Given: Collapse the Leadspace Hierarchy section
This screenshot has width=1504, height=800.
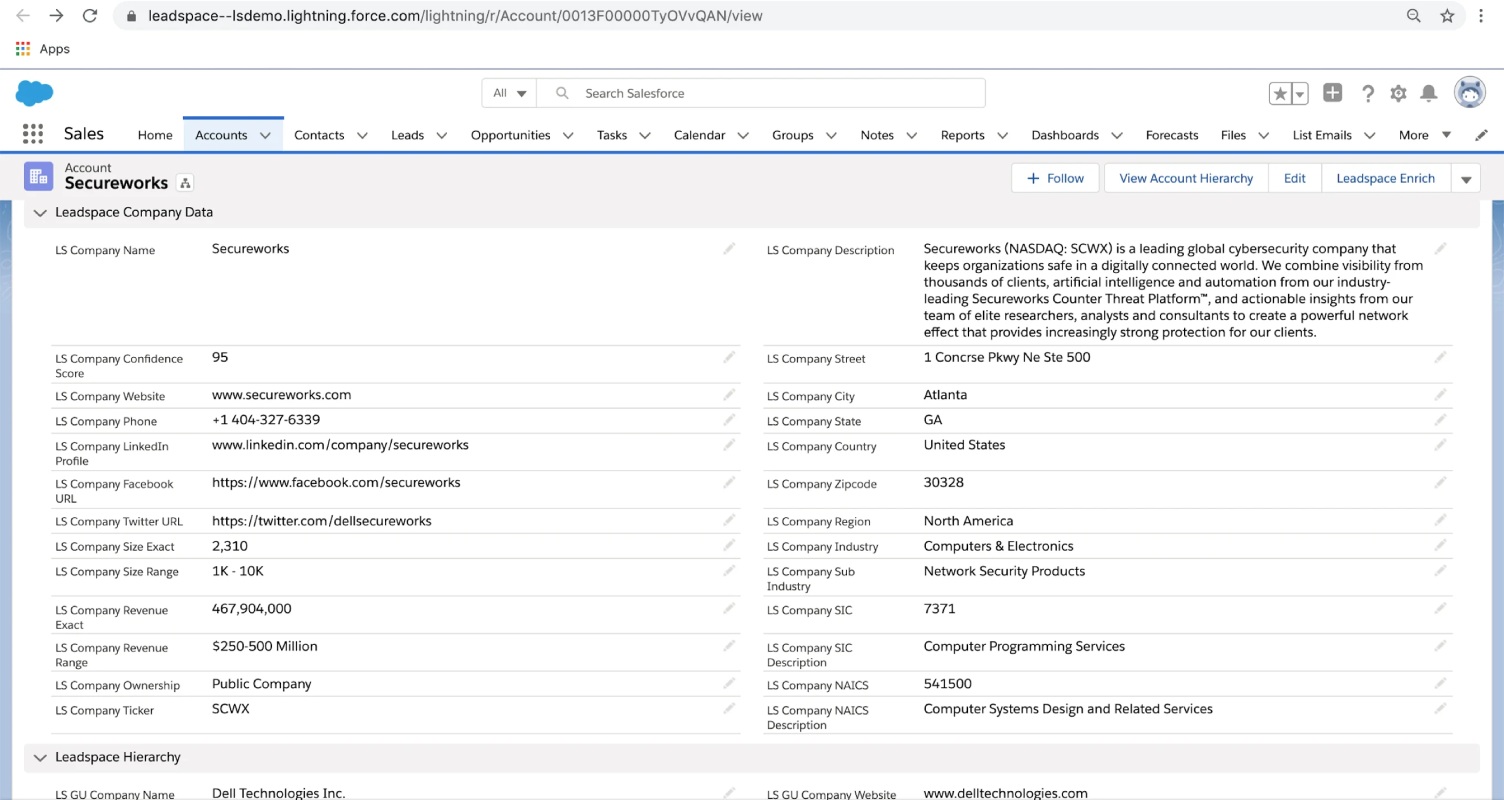Looking at the screenshot, I should tap(40, 757).
